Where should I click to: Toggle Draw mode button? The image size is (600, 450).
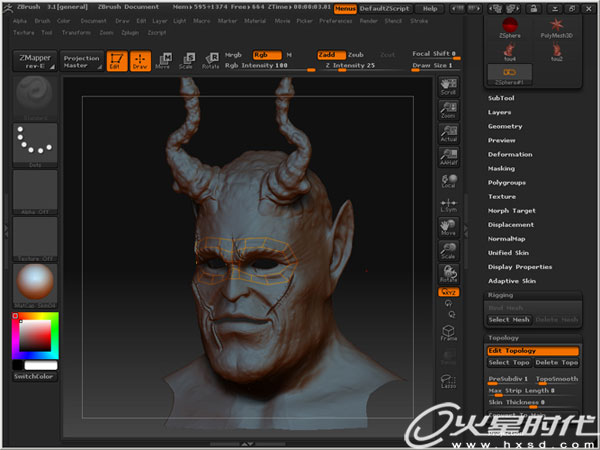coord(140,61)
